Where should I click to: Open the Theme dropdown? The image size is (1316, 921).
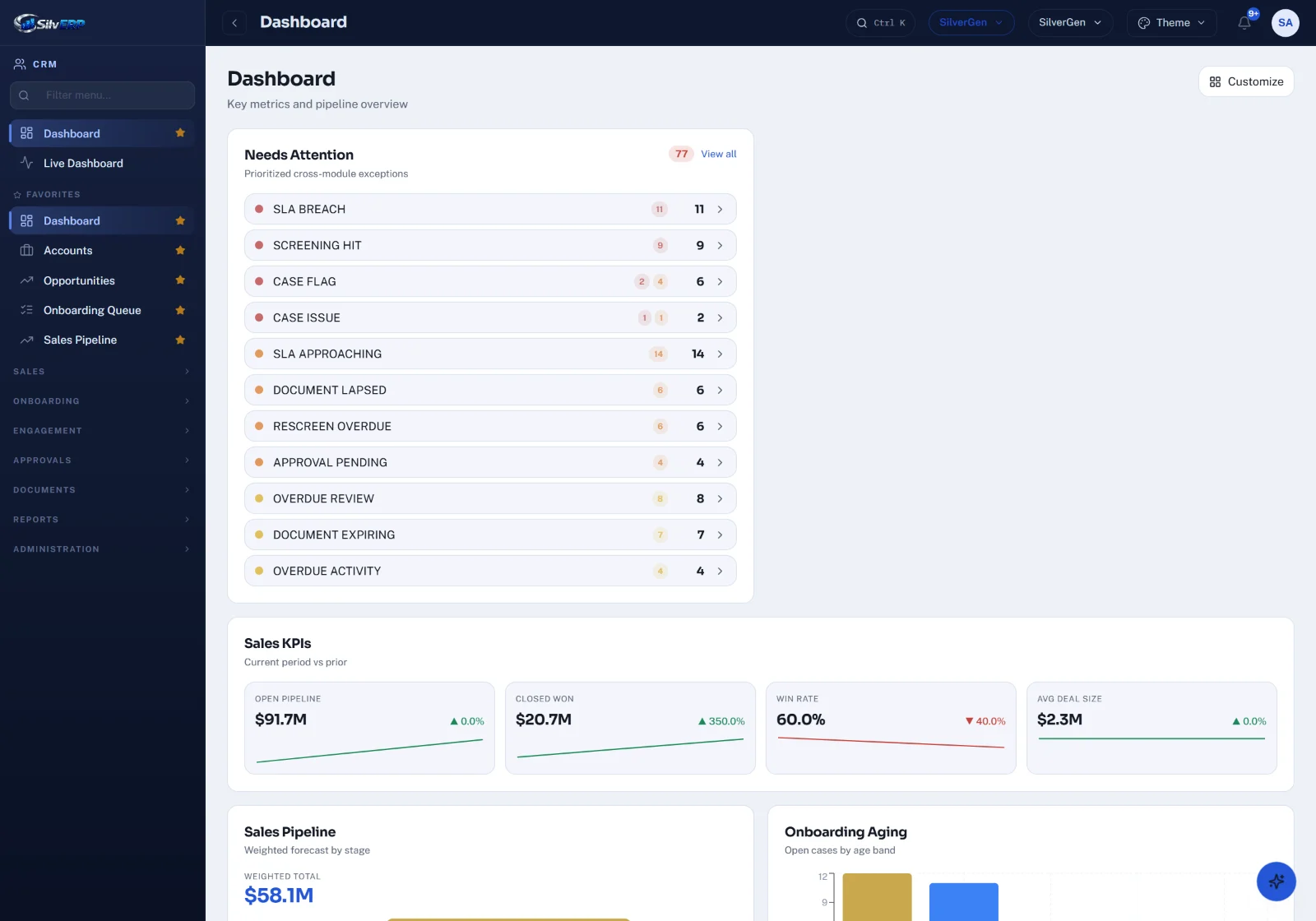(1171, 23)
